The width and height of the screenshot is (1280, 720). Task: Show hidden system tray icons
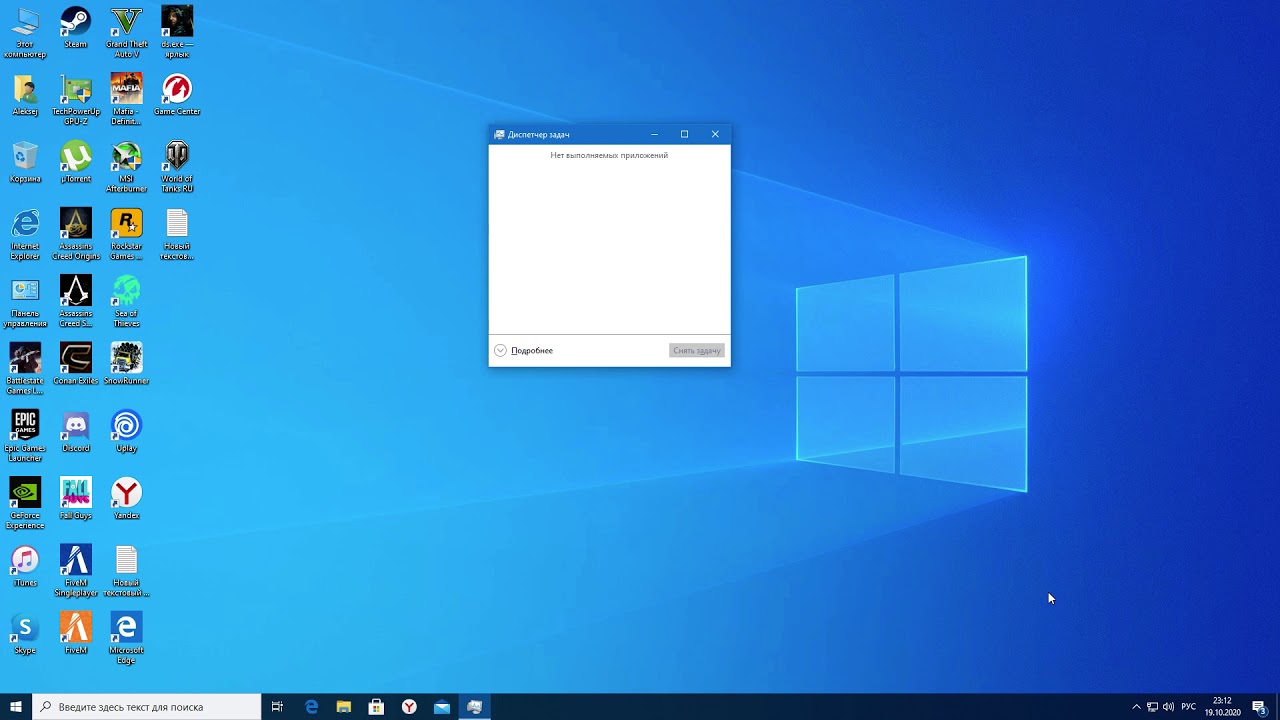[1136, 707]
